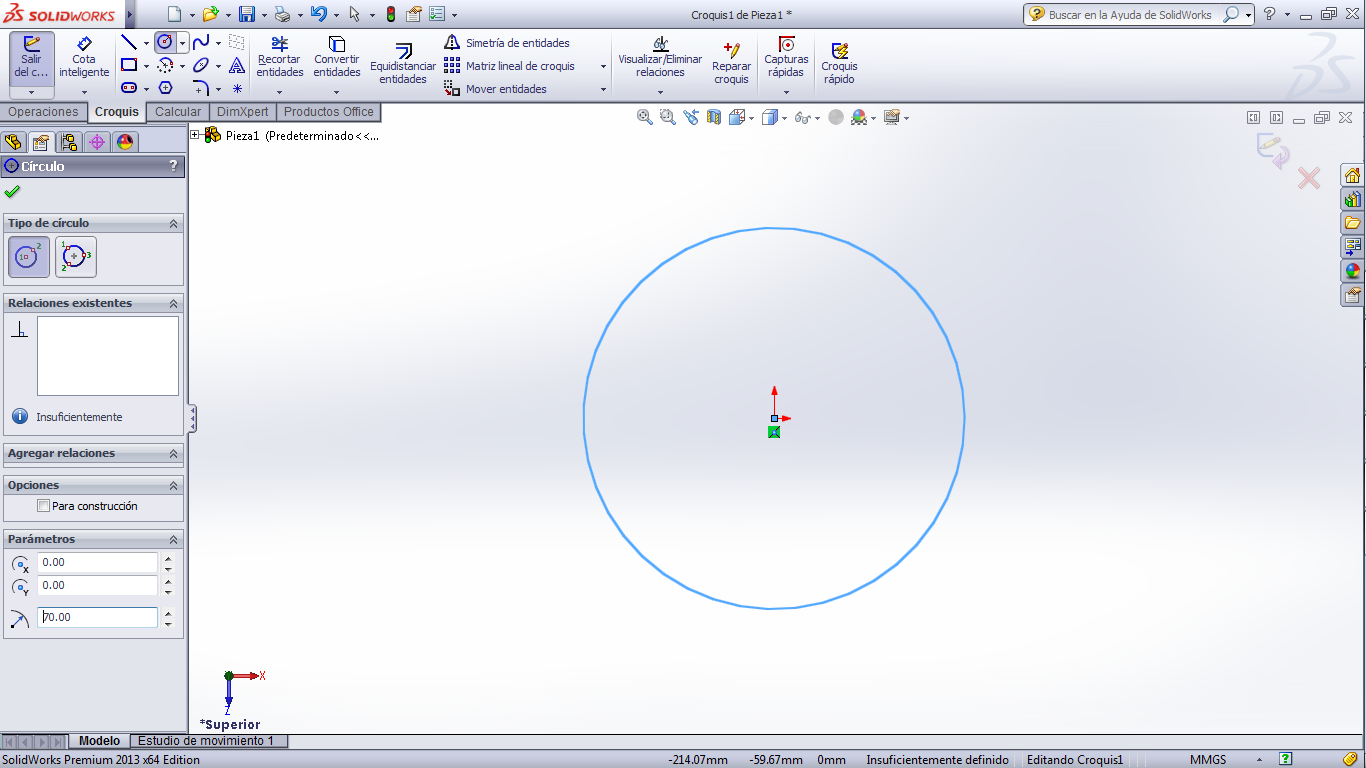Open the FeatureManager design tree tab
Image resolution: width=1366 pixels, height=768 pixels.
point(13,142)
